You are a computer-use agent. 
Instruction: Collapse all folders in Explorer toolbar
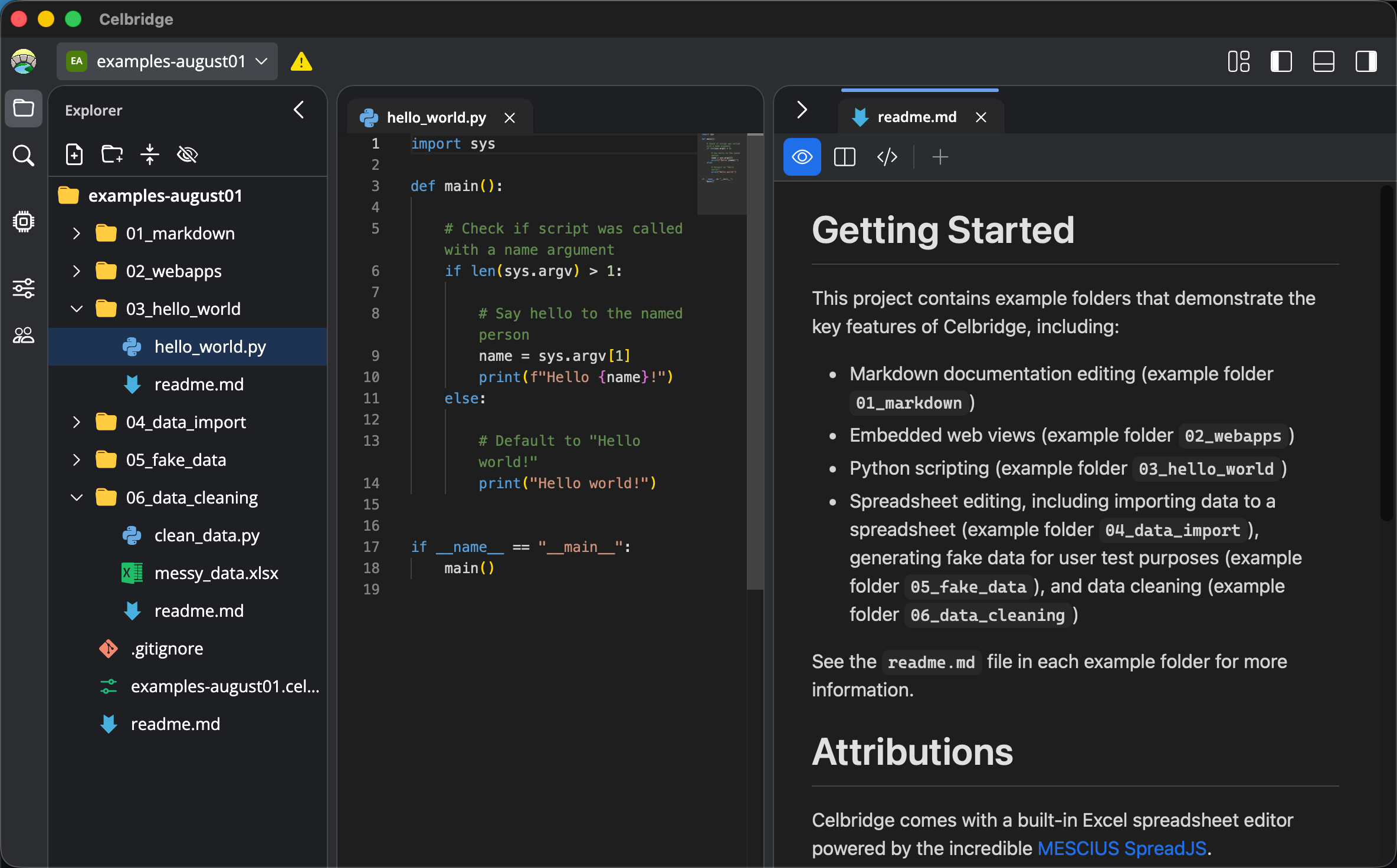(x=150, y=154)
